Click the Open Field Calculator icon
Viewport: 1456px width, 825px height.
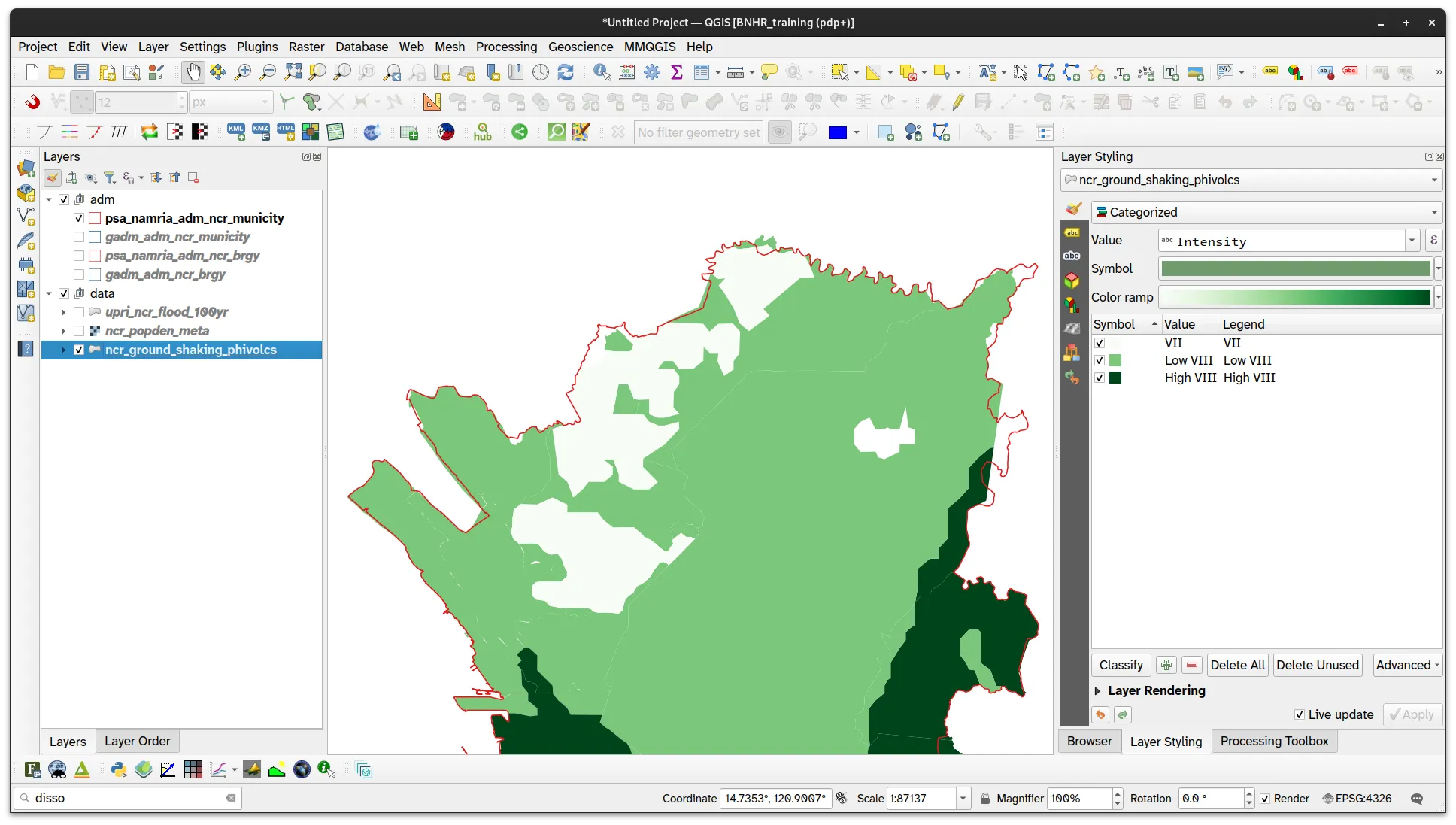627,72
